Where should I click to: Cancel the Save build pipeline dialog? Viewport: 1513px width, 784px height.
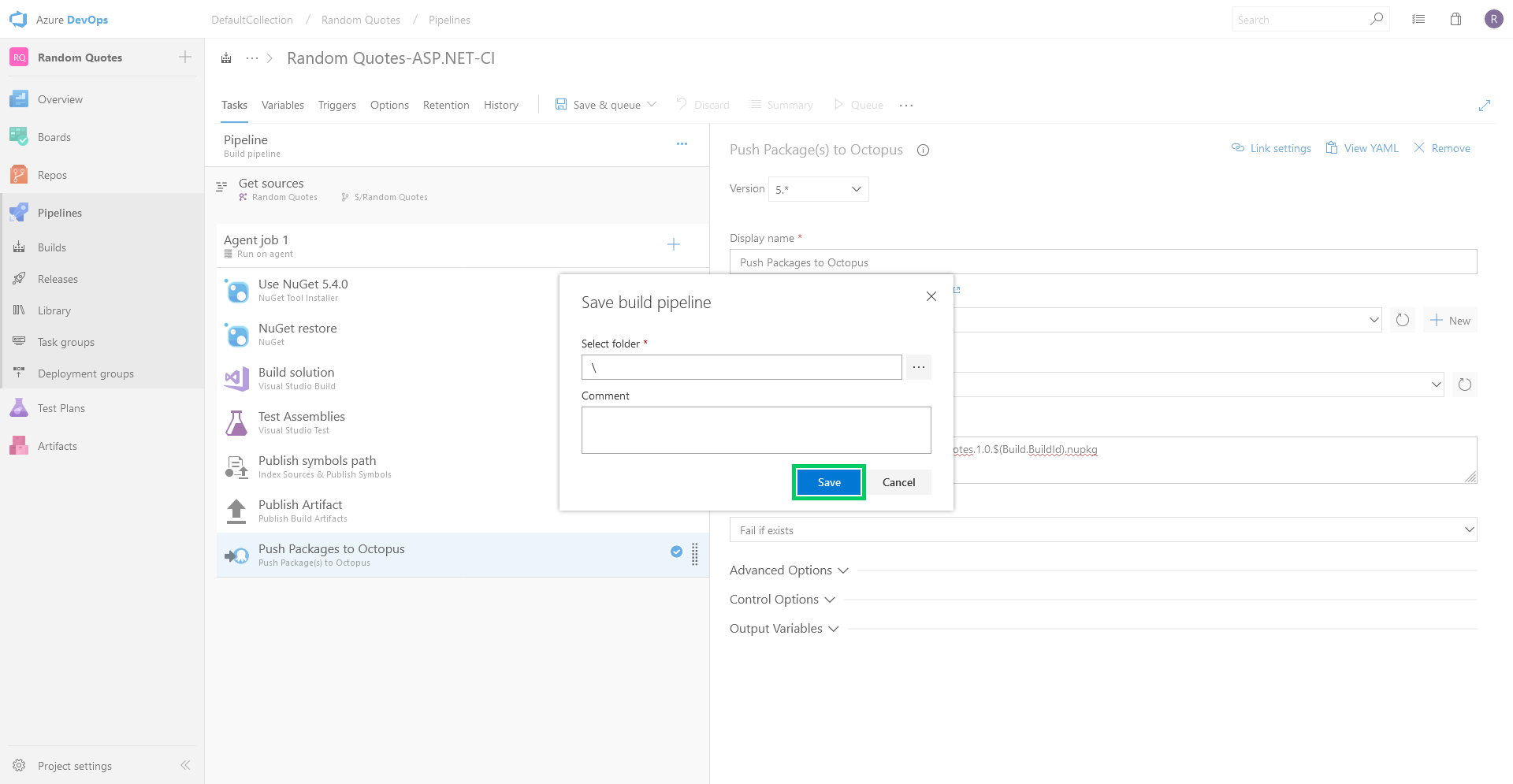[899, 482]
